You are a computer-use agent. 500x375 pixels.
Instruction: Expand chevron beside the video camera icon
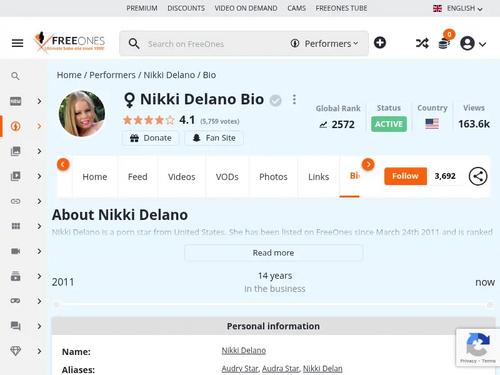39,251
